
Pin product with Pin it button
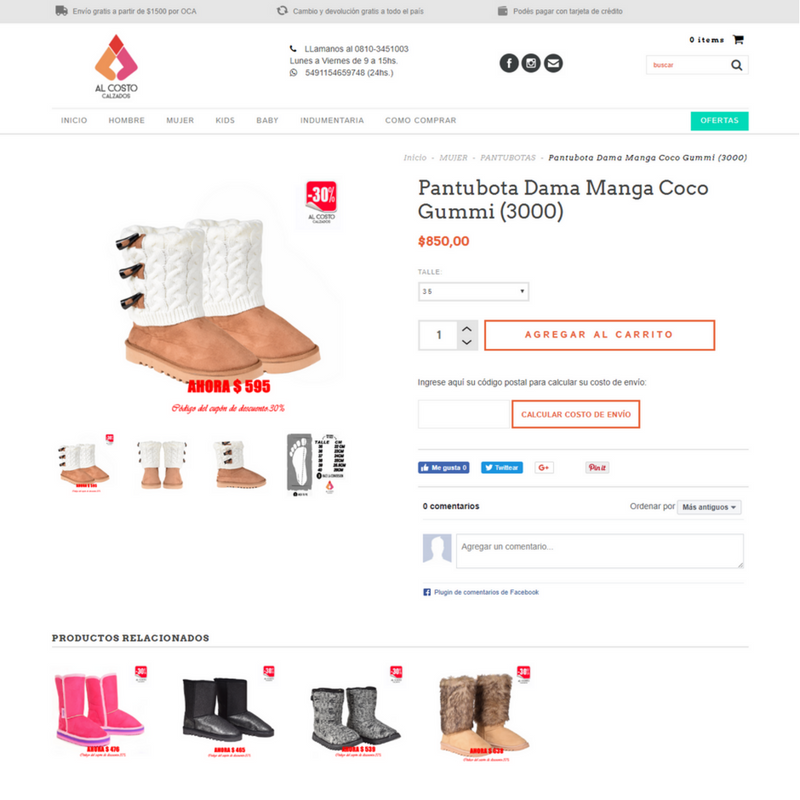(x=597, y=467)
